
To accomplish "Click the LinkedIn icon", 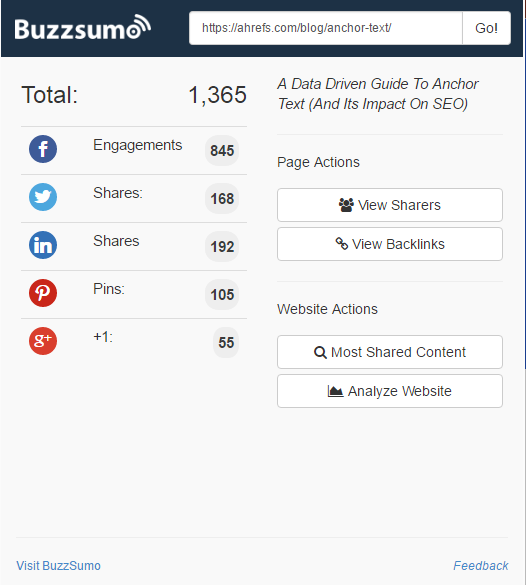I will [x=43, y=245].
